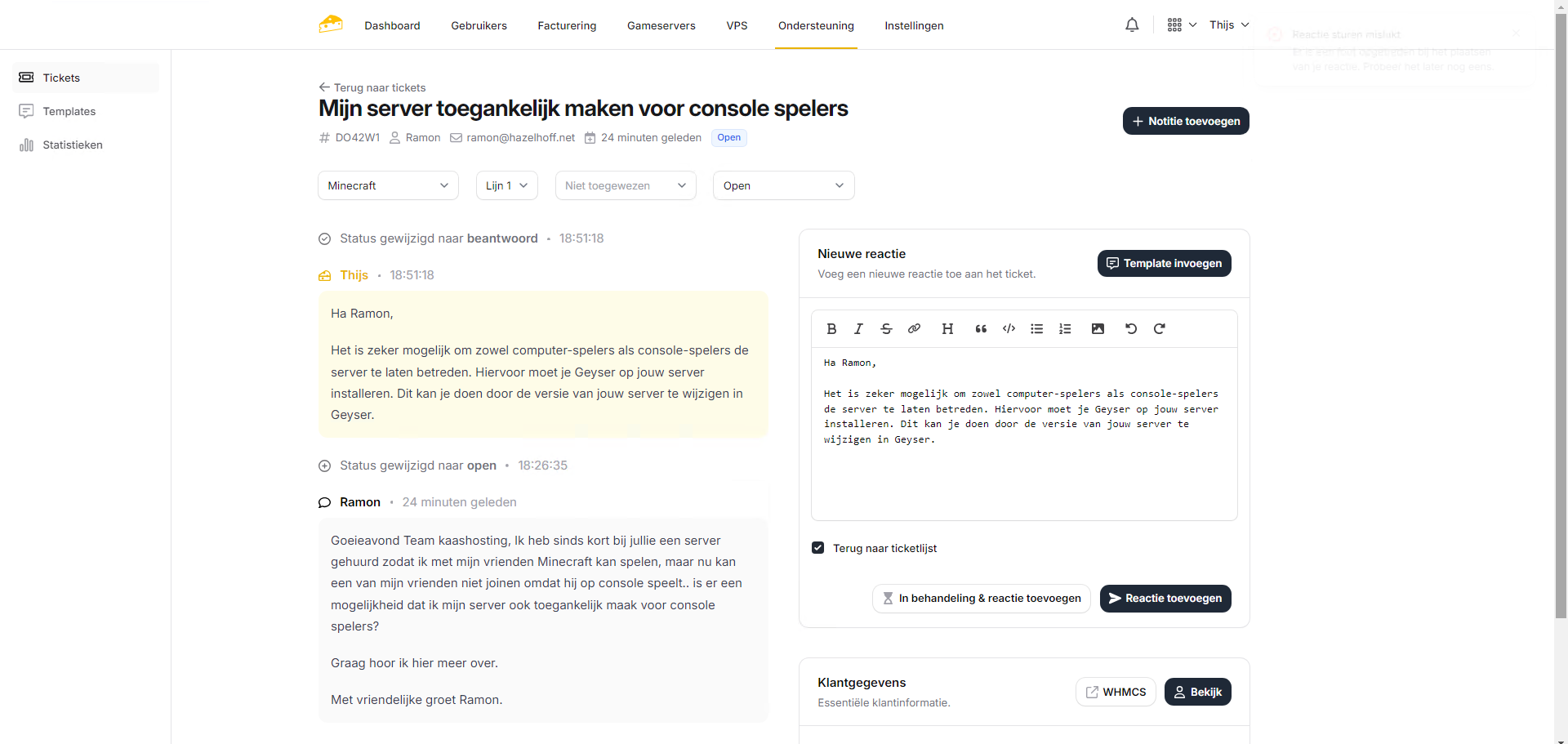Open the Niet toegewezen assignee dropdown
This screenshot has width=1568, height=744.
pyautogui.click(x=625, y=185)
